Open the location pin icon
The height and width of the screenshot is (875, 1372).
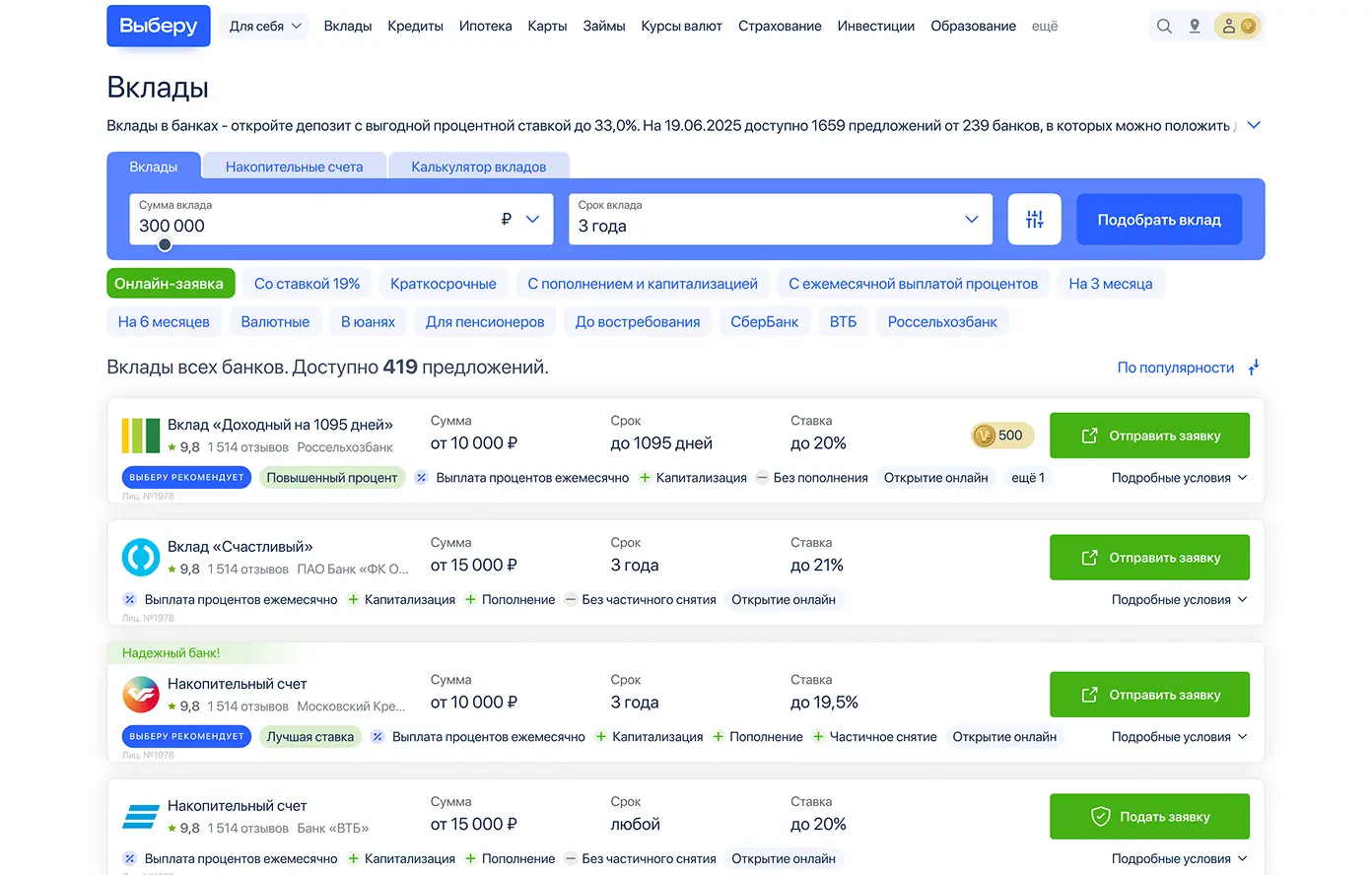click(1195, 27)
